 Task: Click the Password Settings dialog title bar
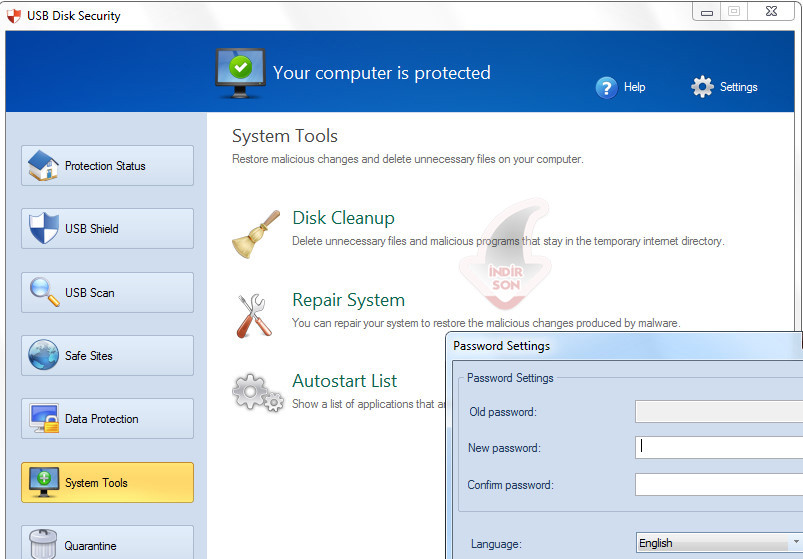(625, 346)
